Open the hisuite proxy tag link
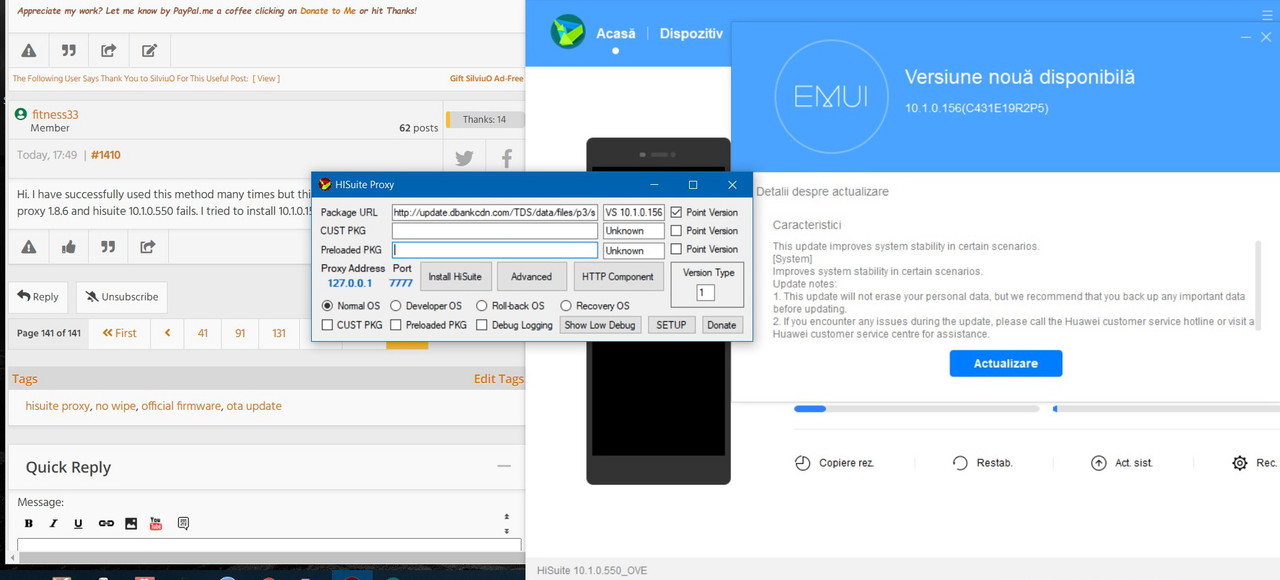The width and height of the screenshot is (1280, 580). (57, 406)
